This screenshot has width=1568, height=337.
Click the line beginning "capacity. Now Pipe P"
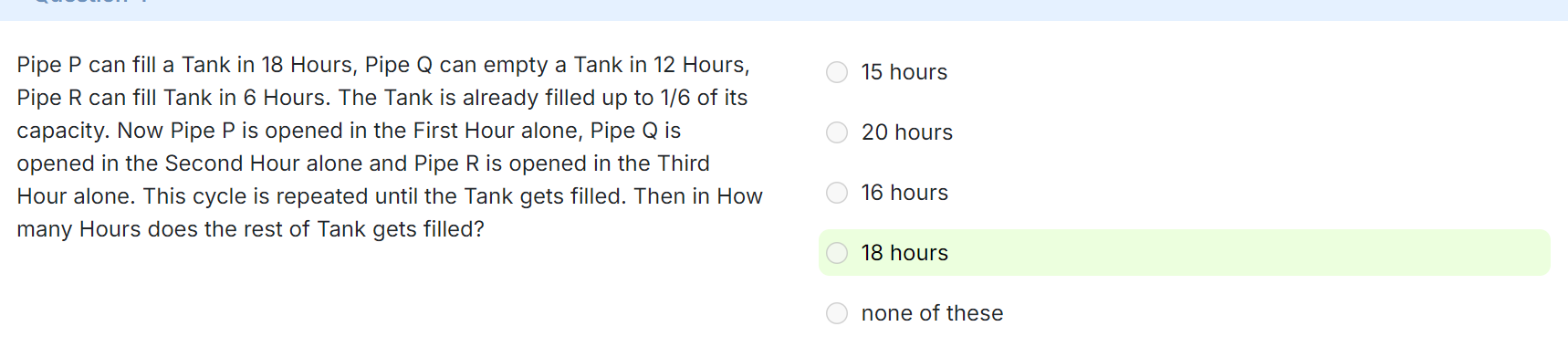[349, 131]
